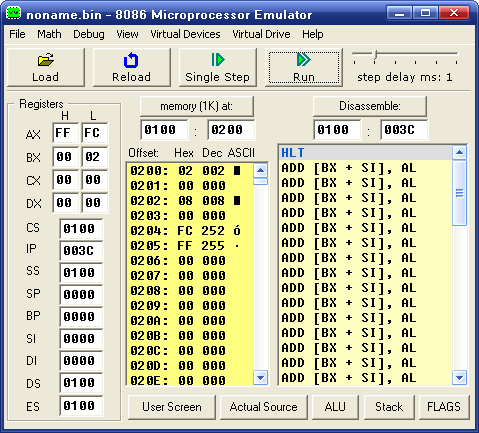Click the BX high byte field
This screenshot has width=479, height=433.
[x=66, y=157]
